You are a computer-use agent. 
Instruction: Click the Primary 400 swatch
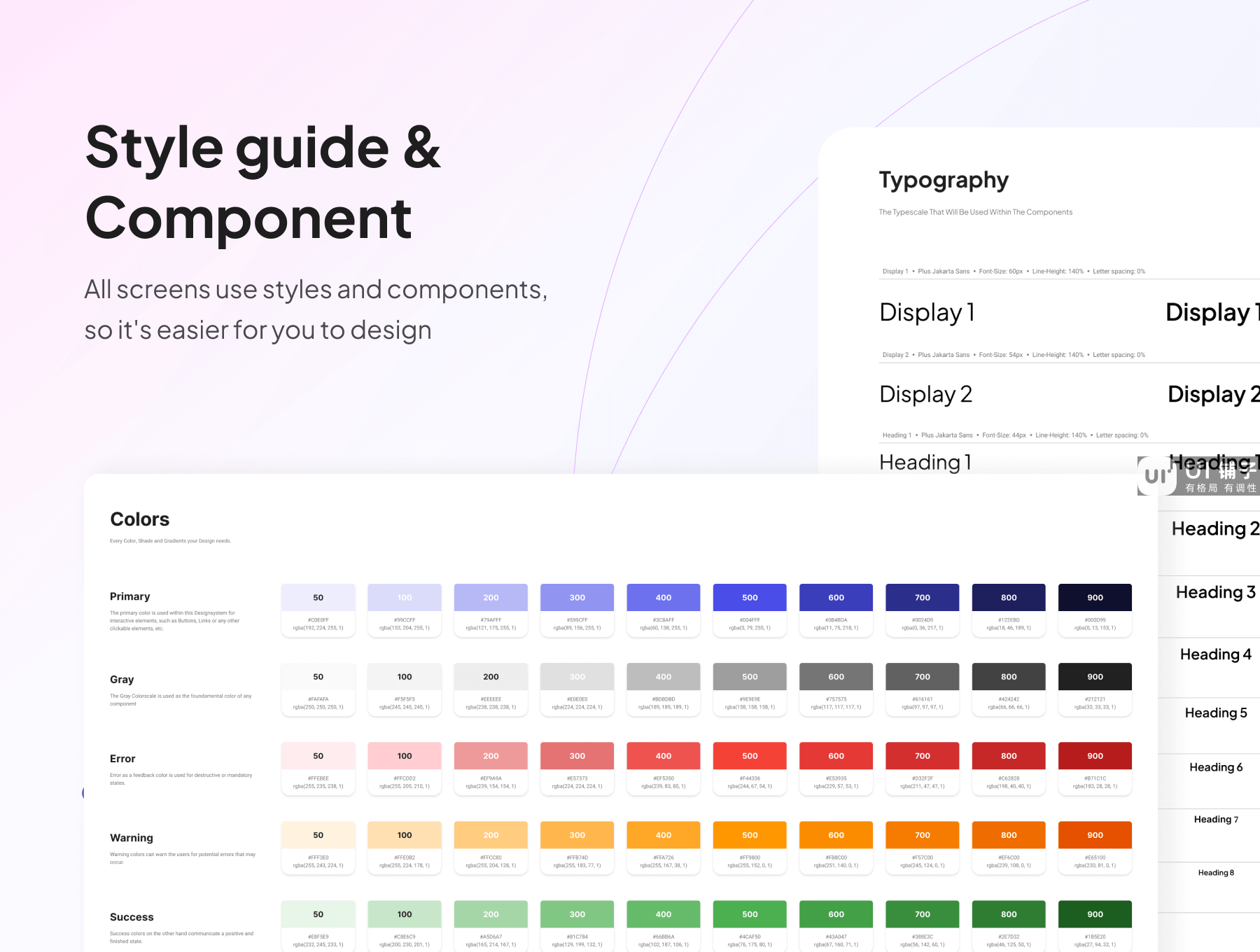click(x=664, y=610)
